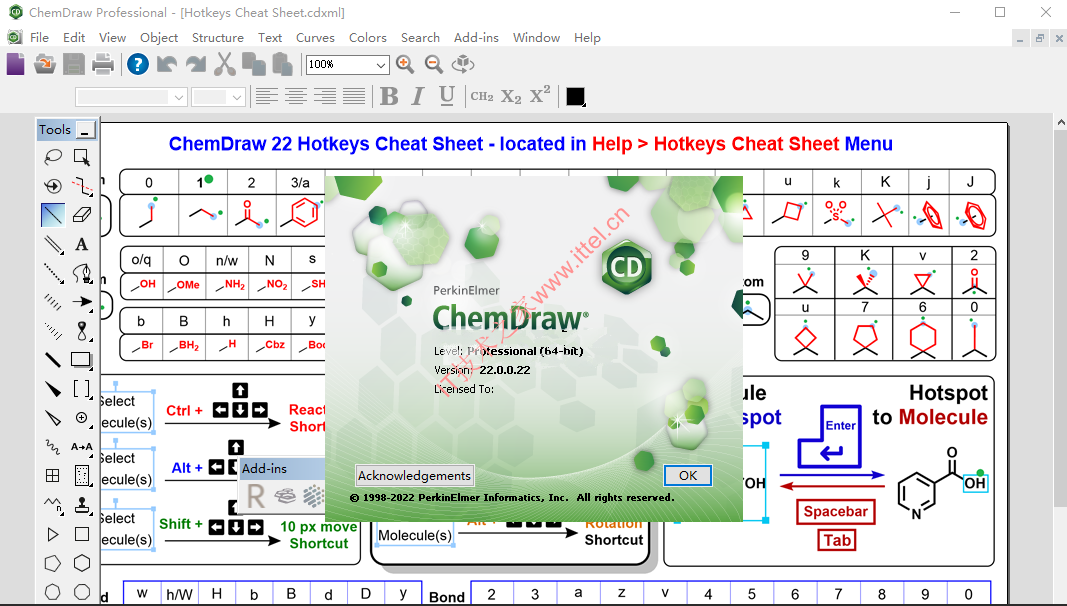Create a new document with purple page icon
Image resolution: width=1067 pixels, height=606 pixels.
click(16, 64)
